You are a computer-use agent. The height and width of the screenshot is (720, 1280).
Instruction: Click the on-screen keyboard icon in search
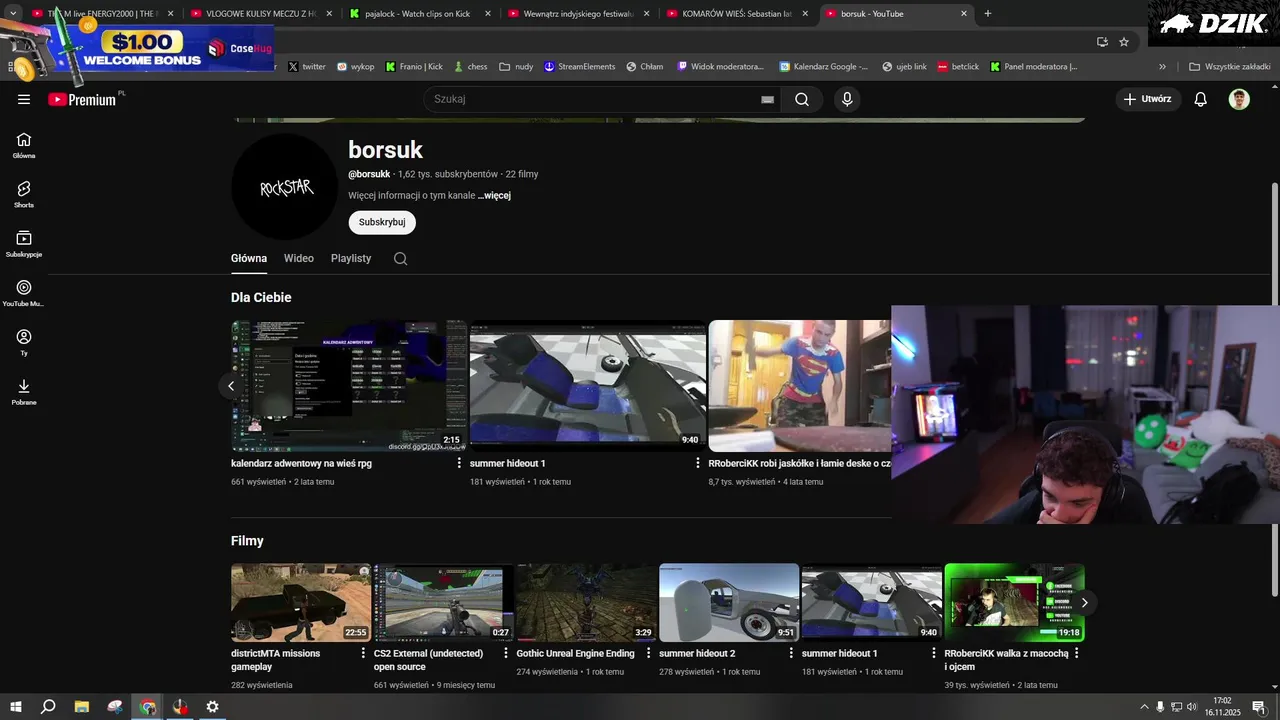coord(768,99)
